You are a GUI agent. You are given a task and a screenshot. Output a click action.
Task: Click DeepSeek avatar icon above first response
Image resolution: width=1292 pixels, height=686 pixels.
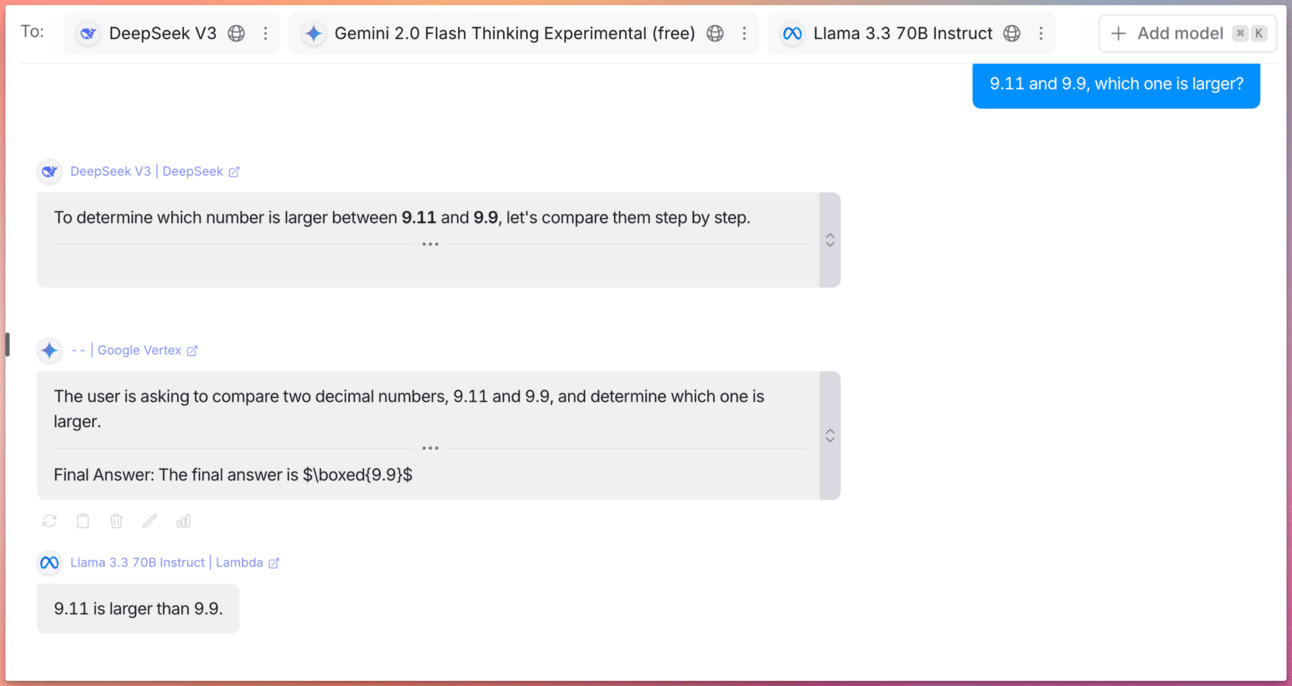coord(49,172)
